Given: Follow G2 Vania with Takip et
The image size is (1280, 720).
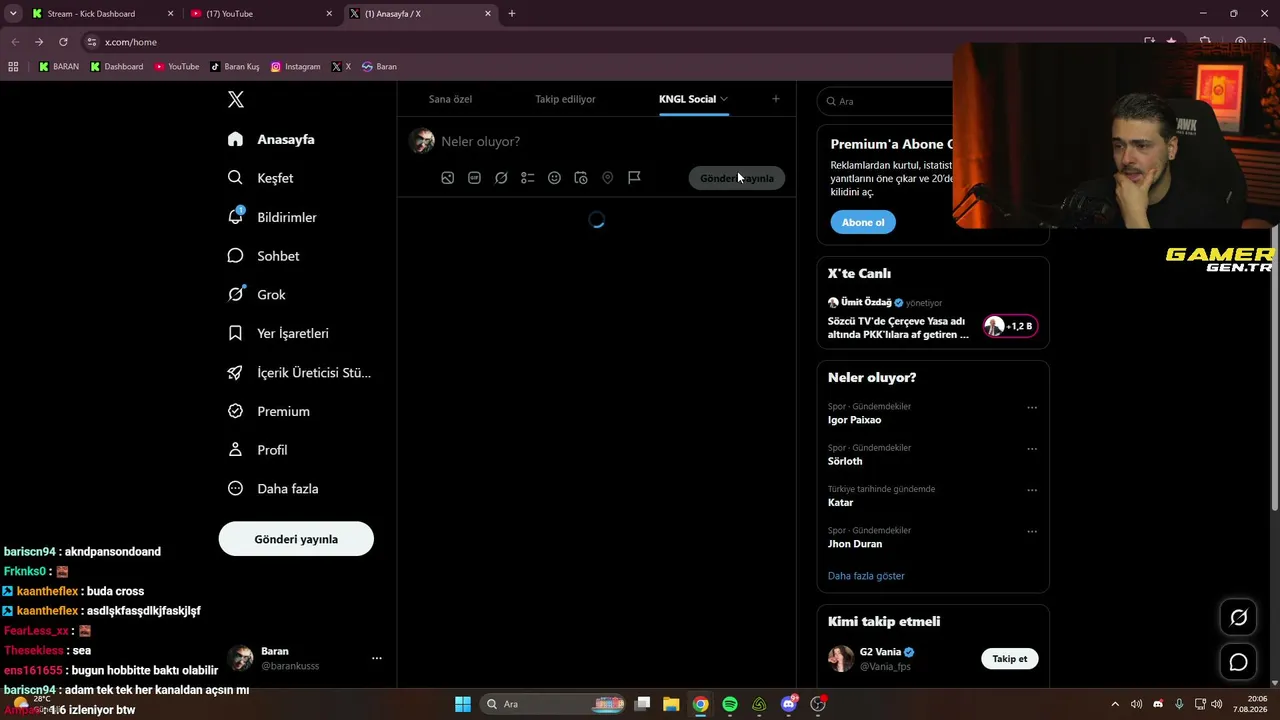Looking at the screenshot, I should click(x=1010, y=659).
